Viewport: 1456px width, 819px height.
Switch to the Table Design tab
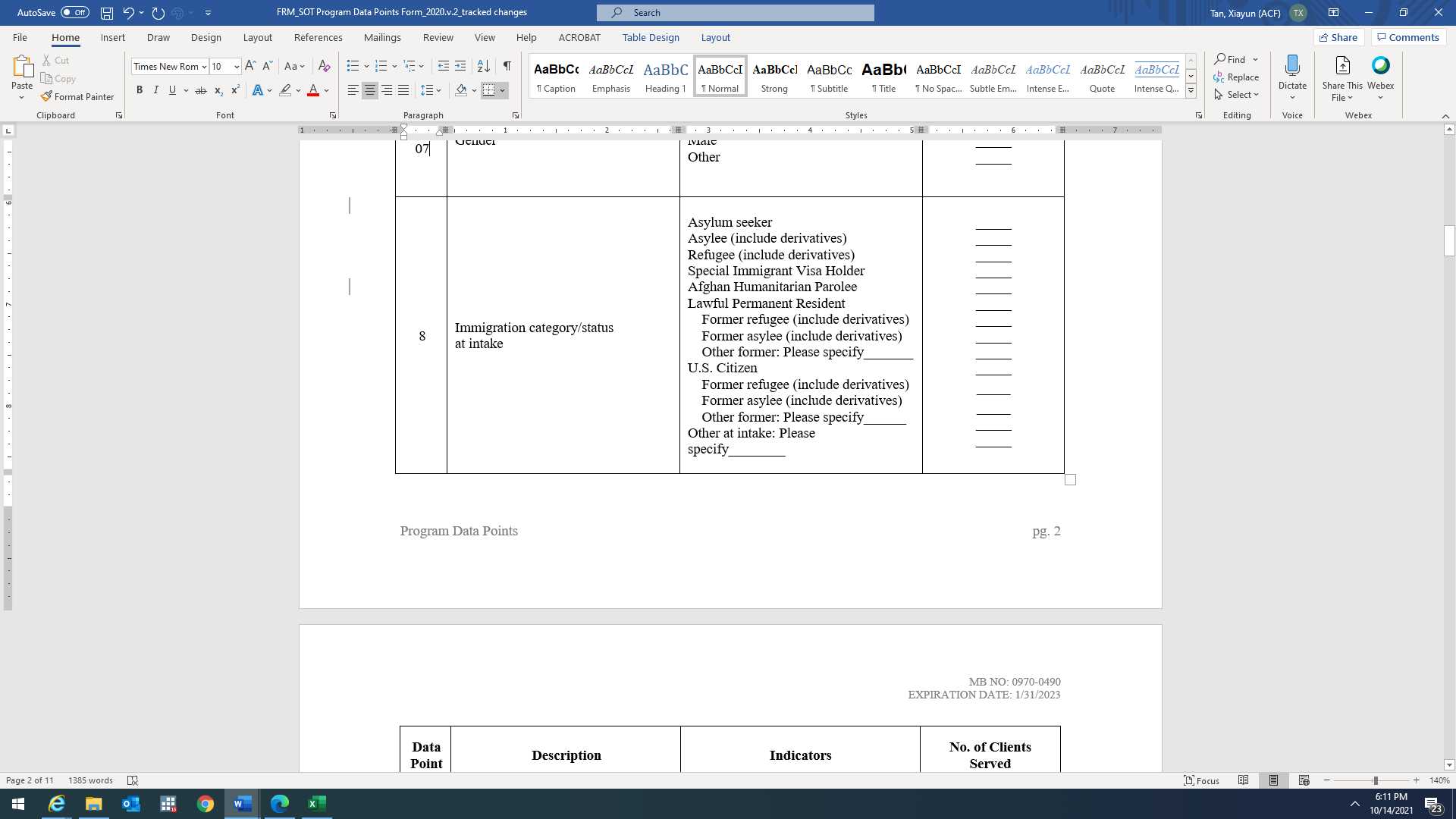click(x=651, y=37)
